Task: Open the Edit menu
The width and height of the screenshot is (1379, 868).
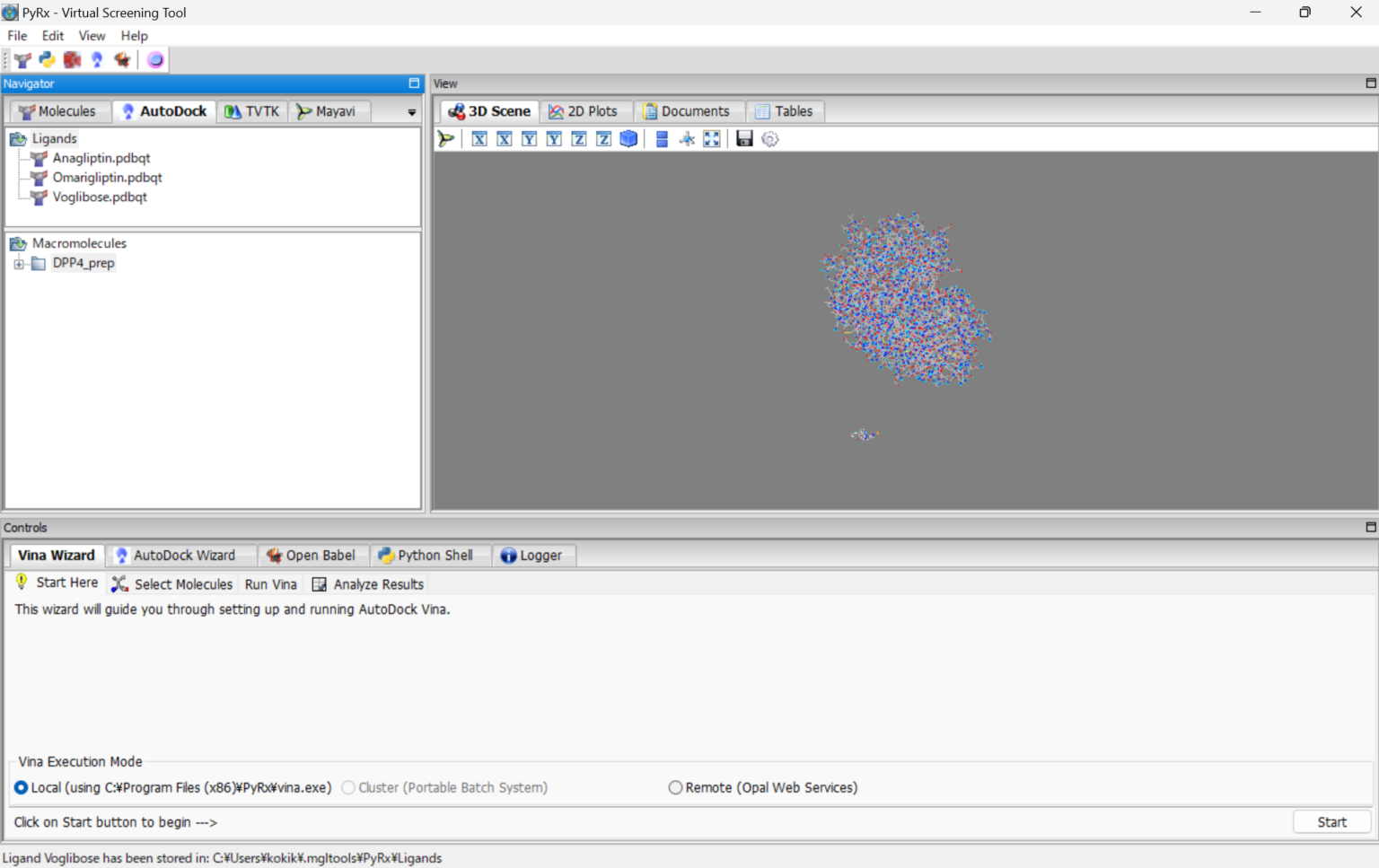Action: (52, 36)
